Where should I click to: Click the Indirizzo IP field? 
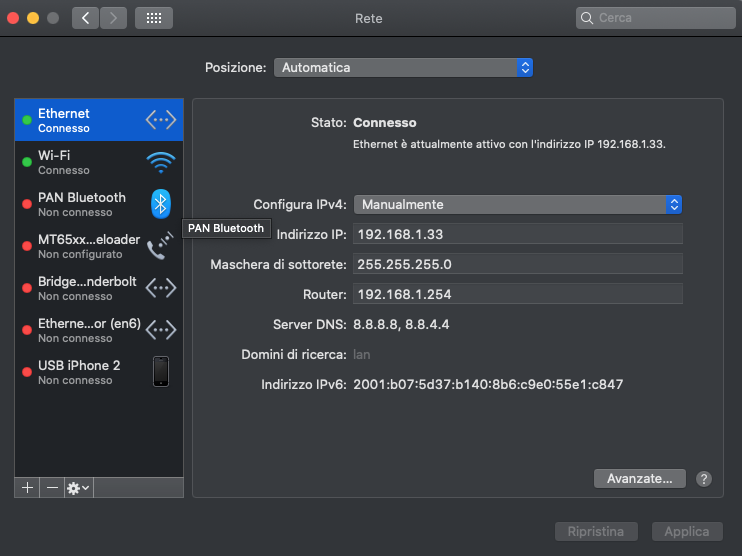pyautogui.click(x=518, y=234)
